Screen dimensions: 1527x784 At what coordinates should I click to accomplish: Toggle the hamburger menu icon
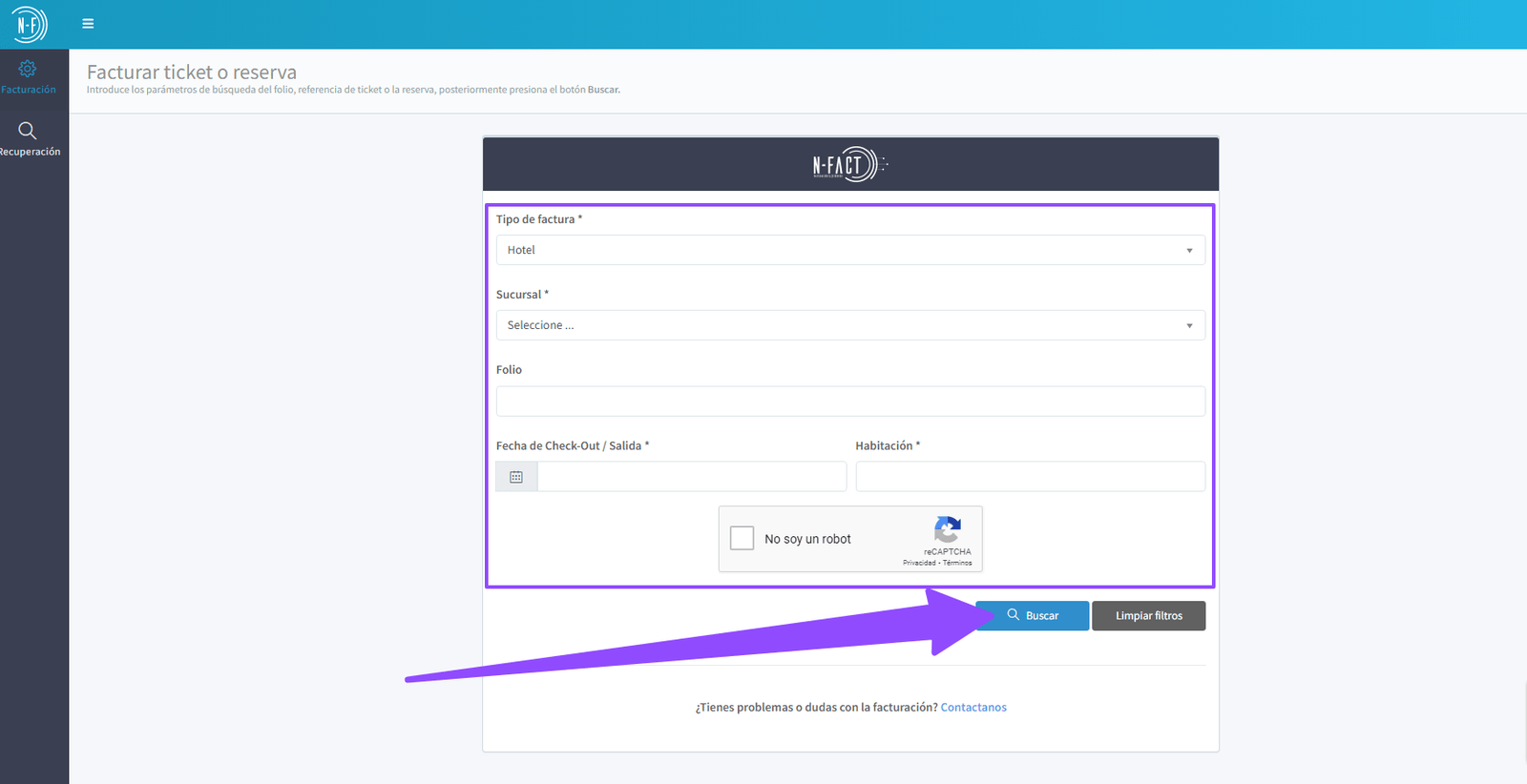[x=88, y=24]
